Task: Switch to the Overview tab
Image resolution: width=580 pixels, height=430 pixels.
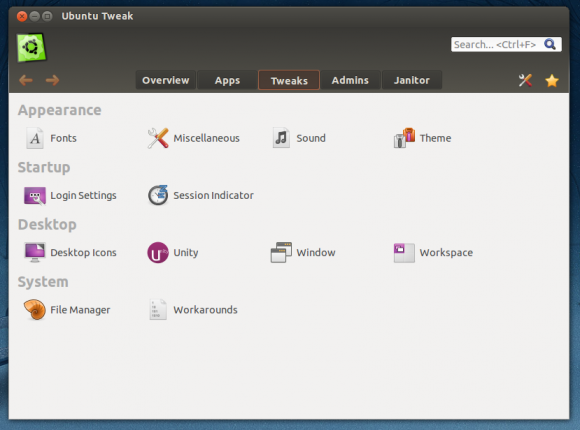Action: pyautogui.click(x=165, y=80)
